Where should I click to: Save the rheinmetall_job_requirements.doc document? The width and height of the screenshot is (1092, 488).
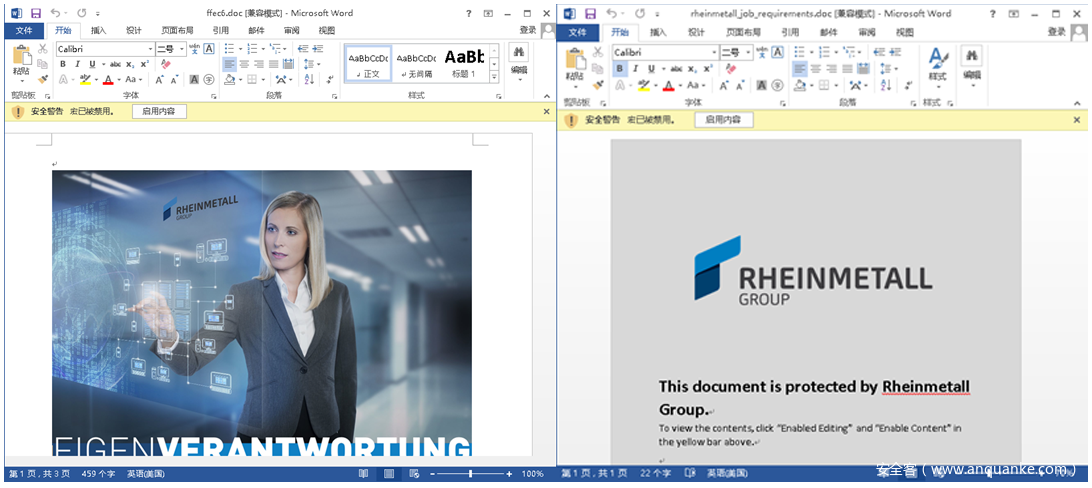pyautogui.click(x=591, y=14)
